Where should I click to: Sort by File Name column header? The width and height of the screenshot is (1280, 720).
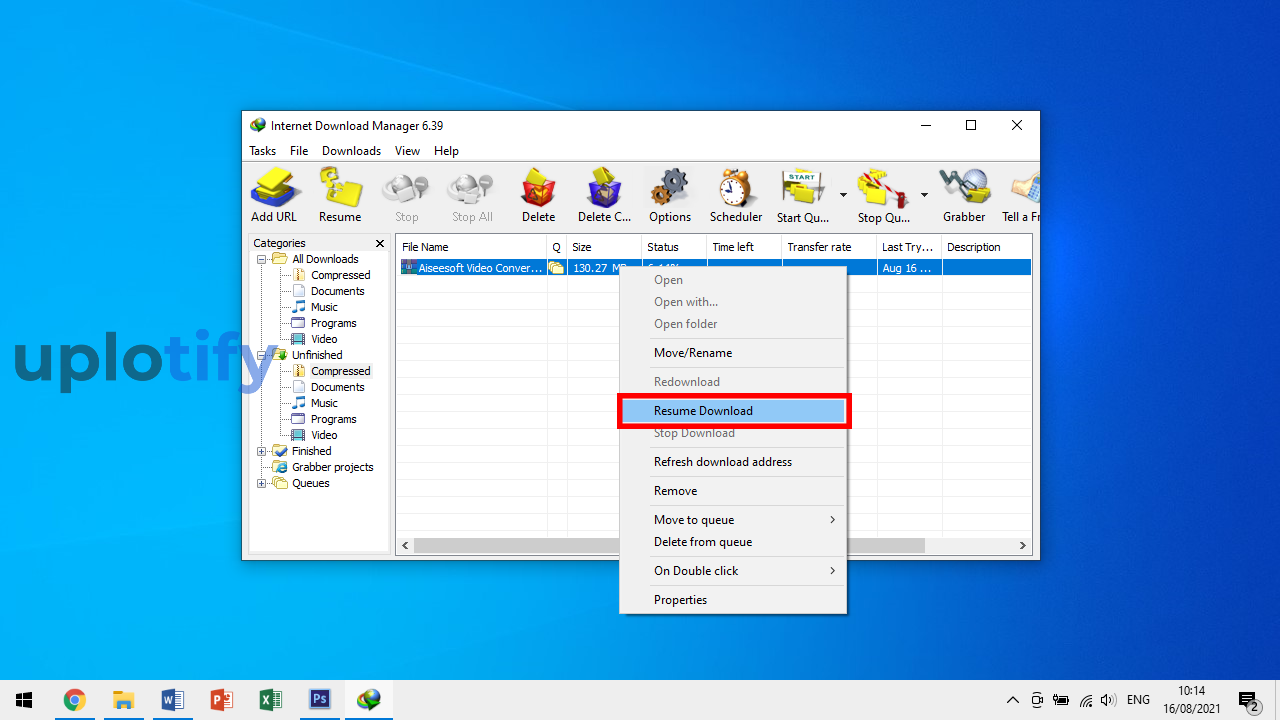(471, 247)
